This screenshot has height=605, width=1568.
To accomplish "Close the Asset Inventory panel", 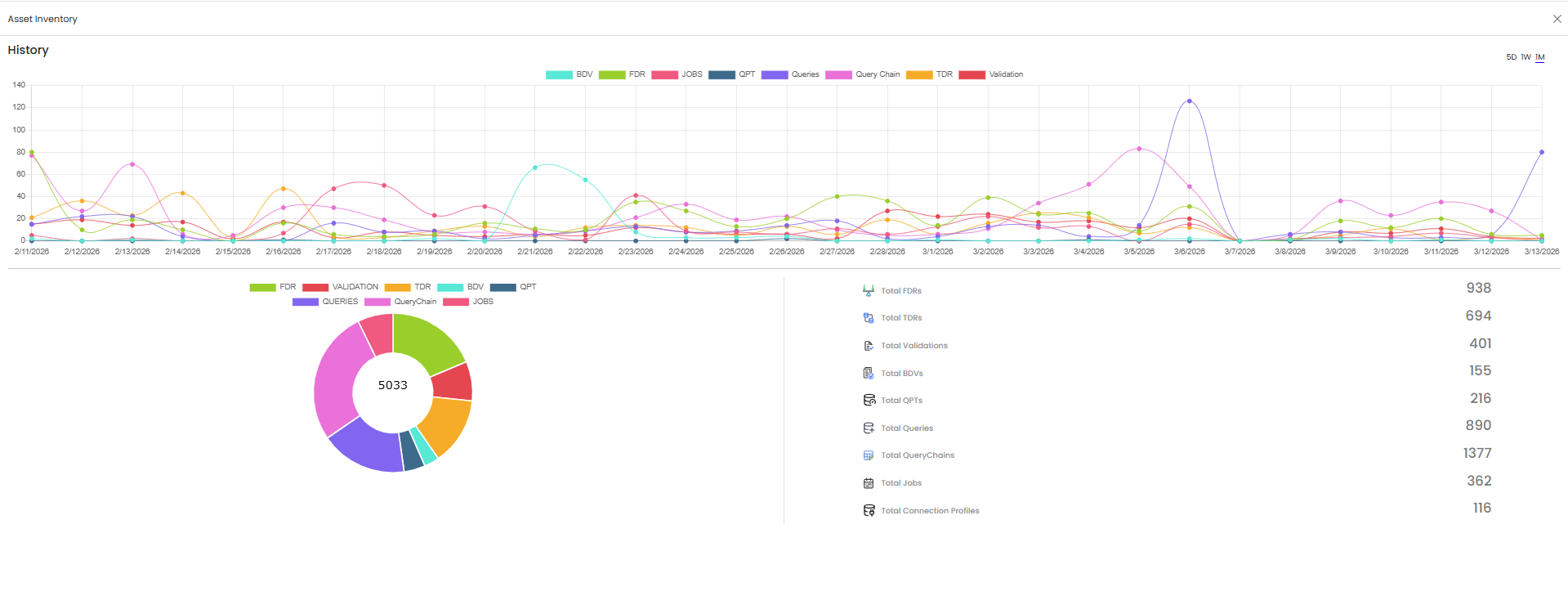I will pyautogui.click(x=1557, y=19).
